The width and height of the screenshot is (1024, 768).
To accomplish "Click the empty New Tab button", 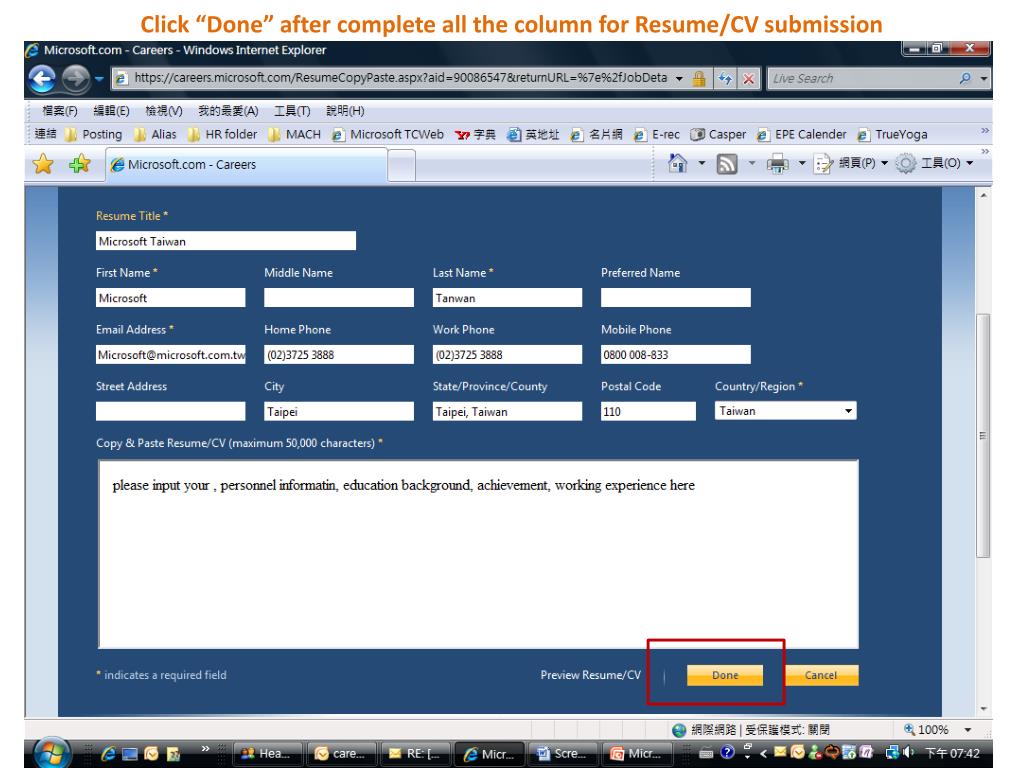I will click(402, 165).
